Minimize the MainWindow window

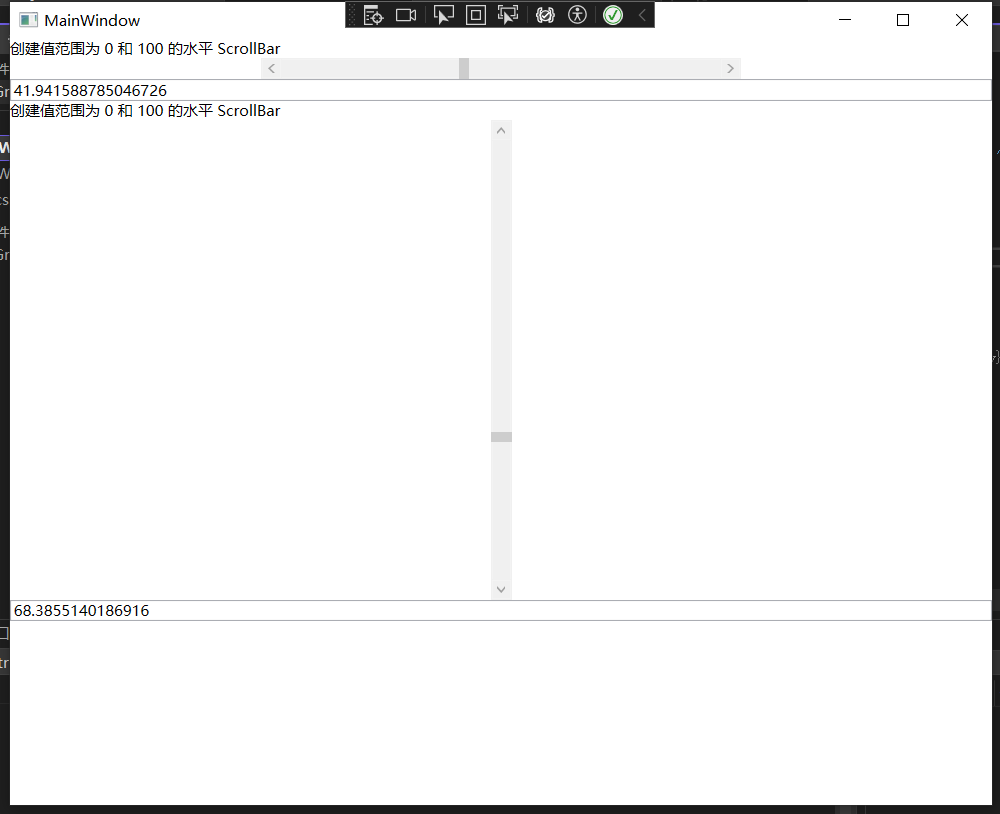click(x=845, y=20)
